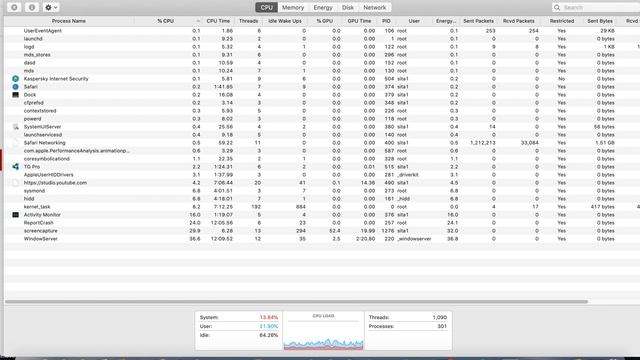Select the launchd process row
640x360 pixels.
coord(322,39)
